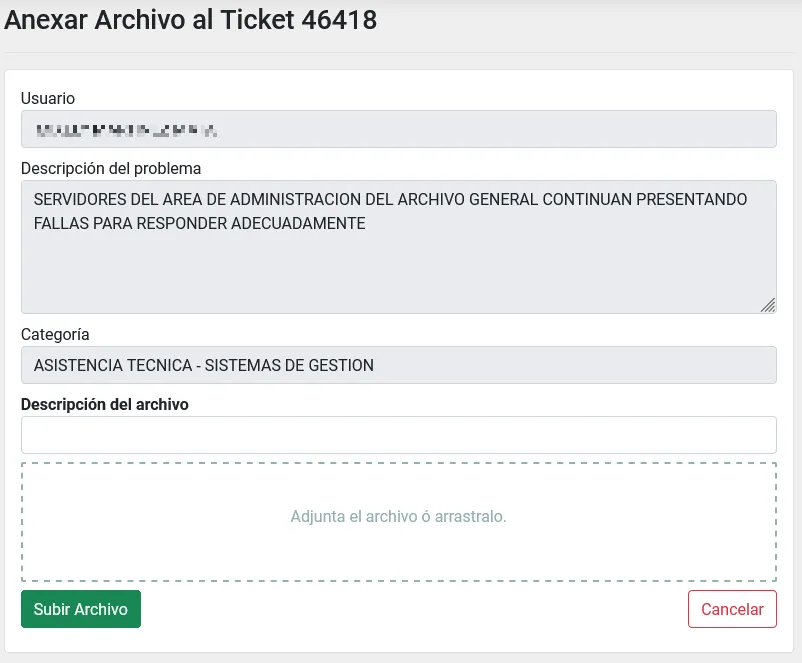
Task: Click the Subir Archivo button
Action: point(80,609)
